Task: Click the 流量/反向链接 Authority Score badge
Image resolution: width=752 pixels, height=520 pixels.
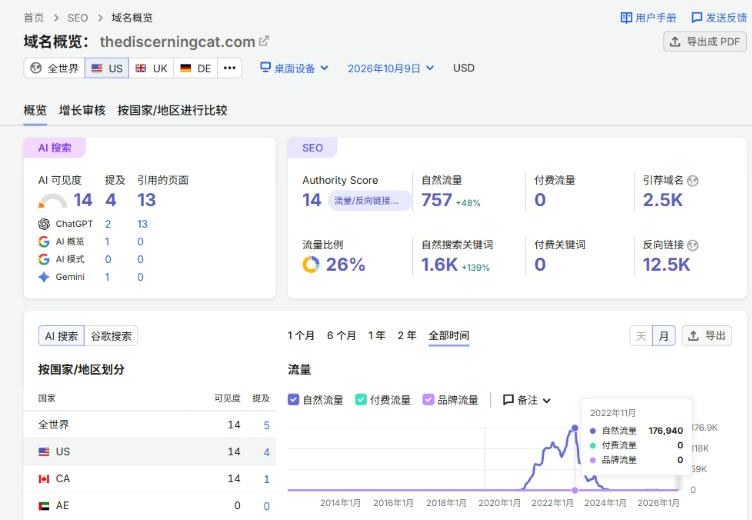Action: (x=369, y=201)
